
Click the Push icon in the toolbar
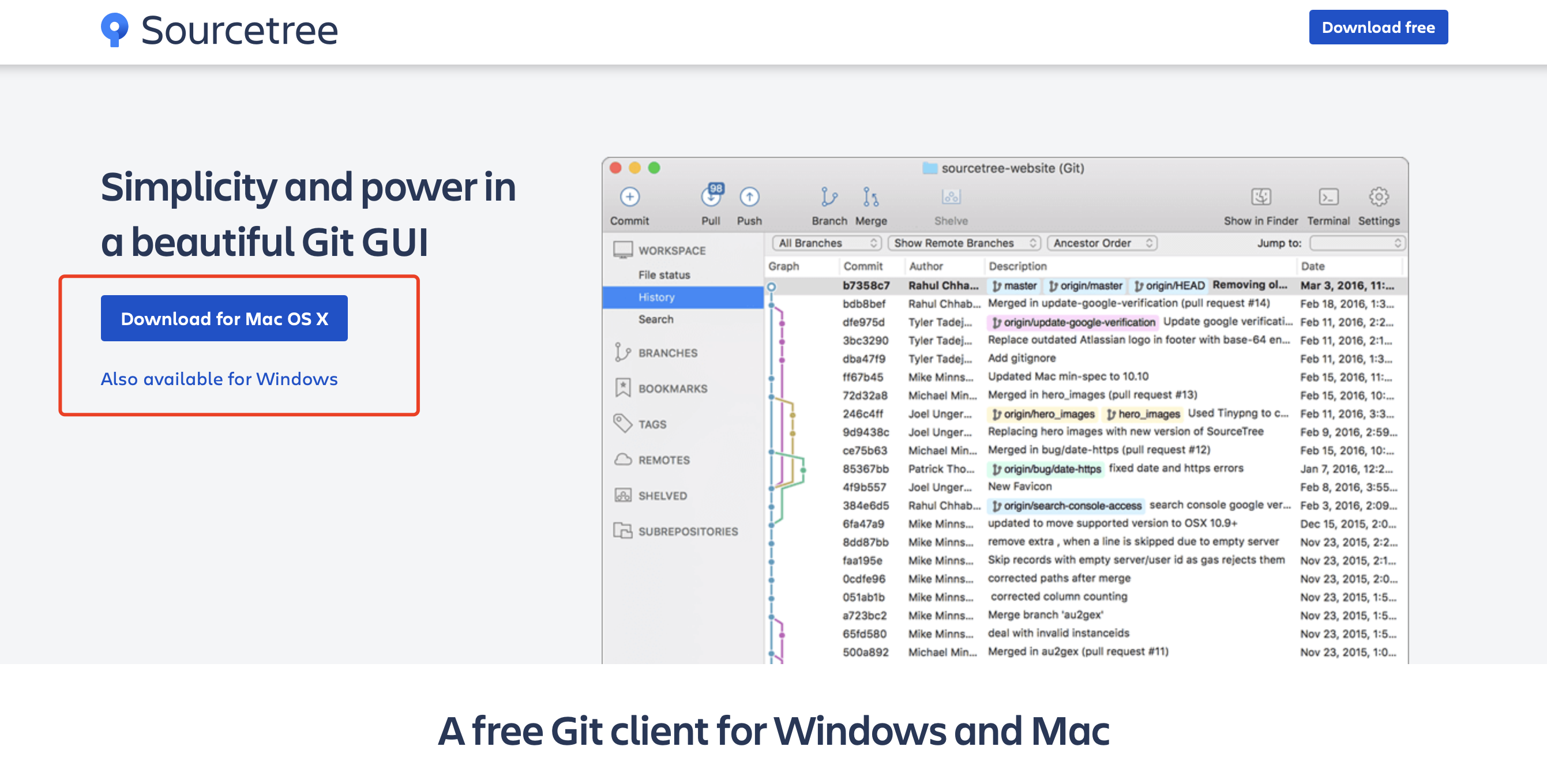749,198
